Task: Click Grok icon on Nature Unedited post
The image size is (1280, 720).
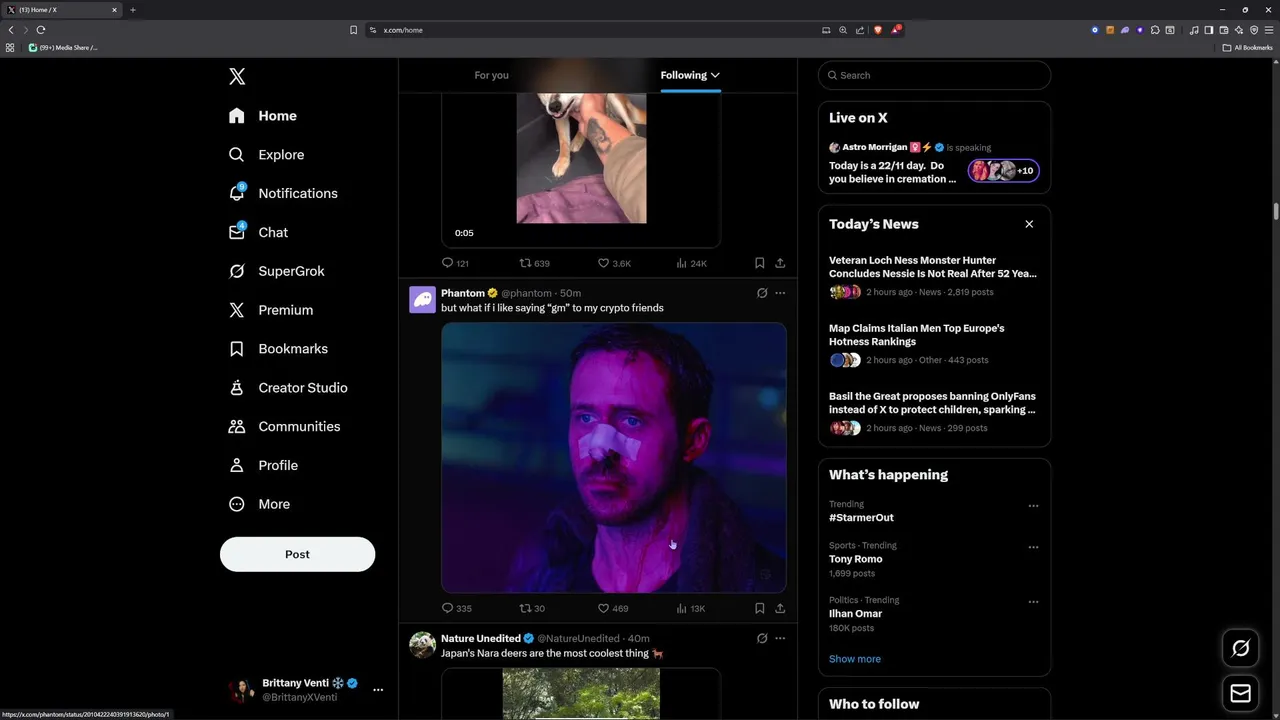Action: pyautogui.click(x=762, y=638)
